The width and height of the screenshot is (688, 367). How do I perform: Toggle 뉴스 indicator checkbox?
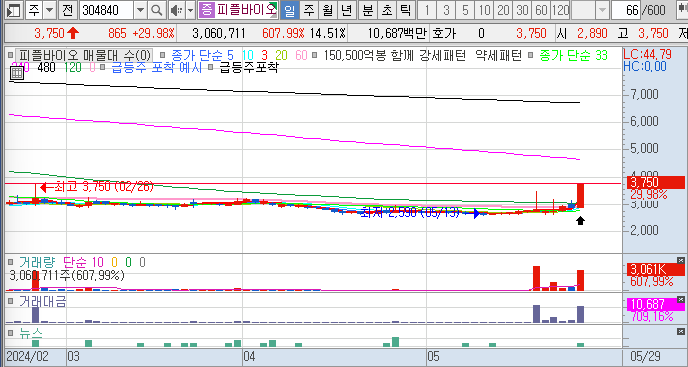11,332
